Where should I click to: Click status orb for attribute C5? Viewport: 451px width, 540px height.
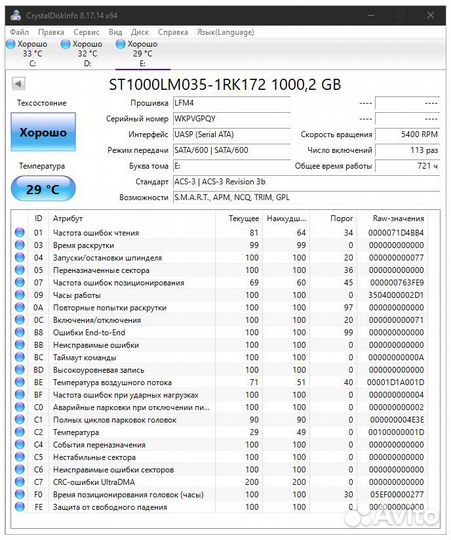[20, 457]
